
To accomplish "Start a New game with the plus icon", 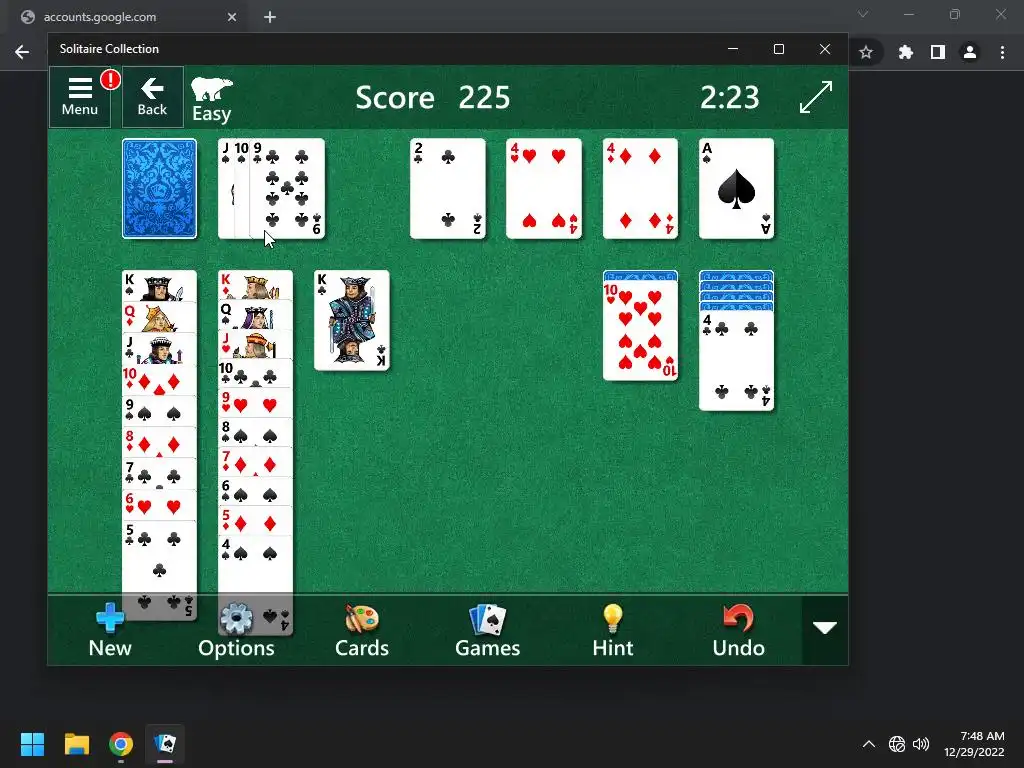I will pos(110,630).
